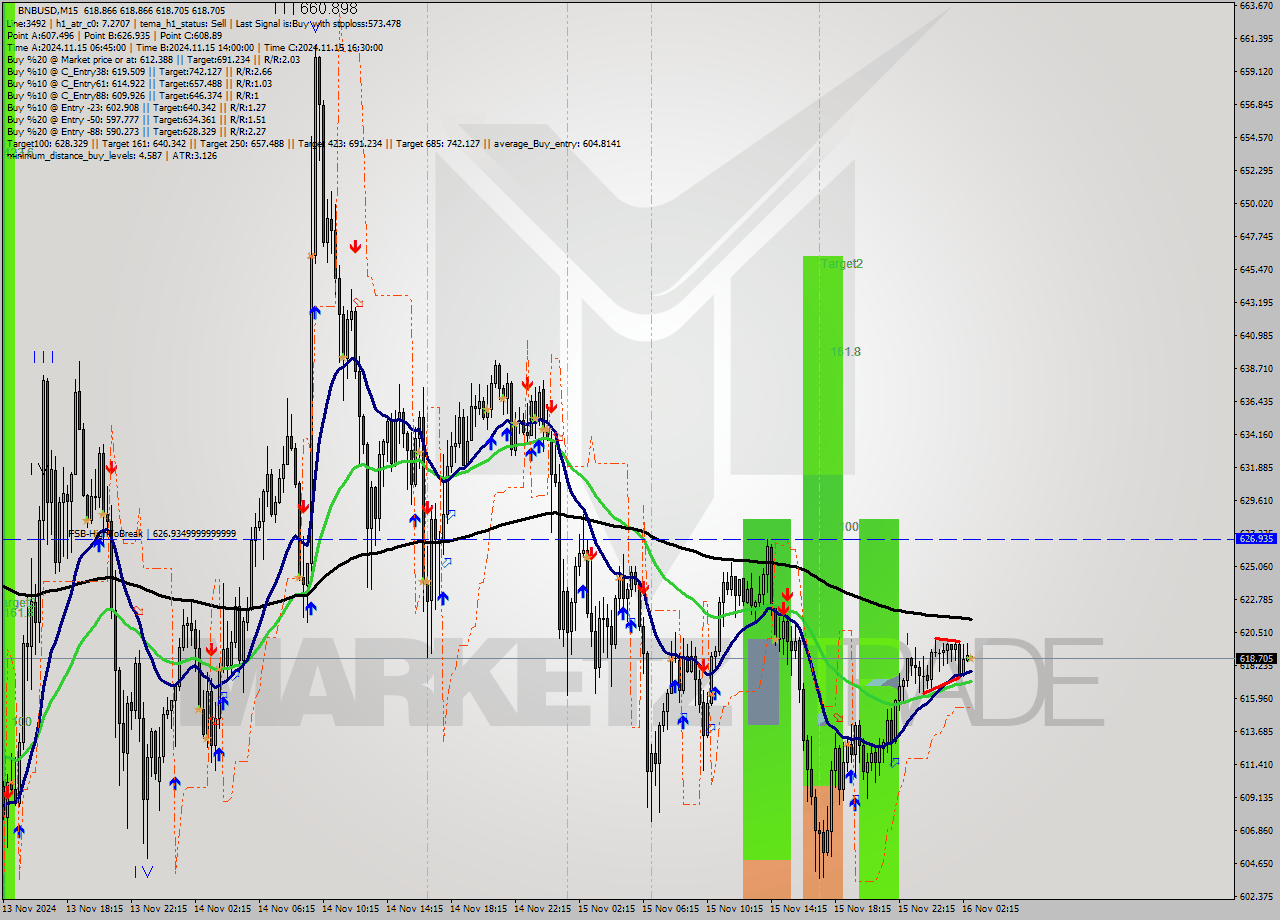Click 604.650 on the price scale
This screenshot has width=1280, height=920.
pyautogui.click(x=1255, y=863)
